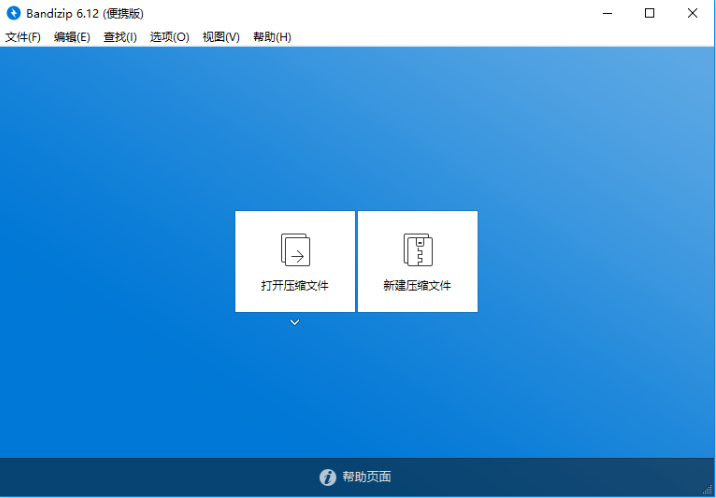Open the 编辑(E) menu
This screenshot has height=498, width=716.
tap(72, 37)
